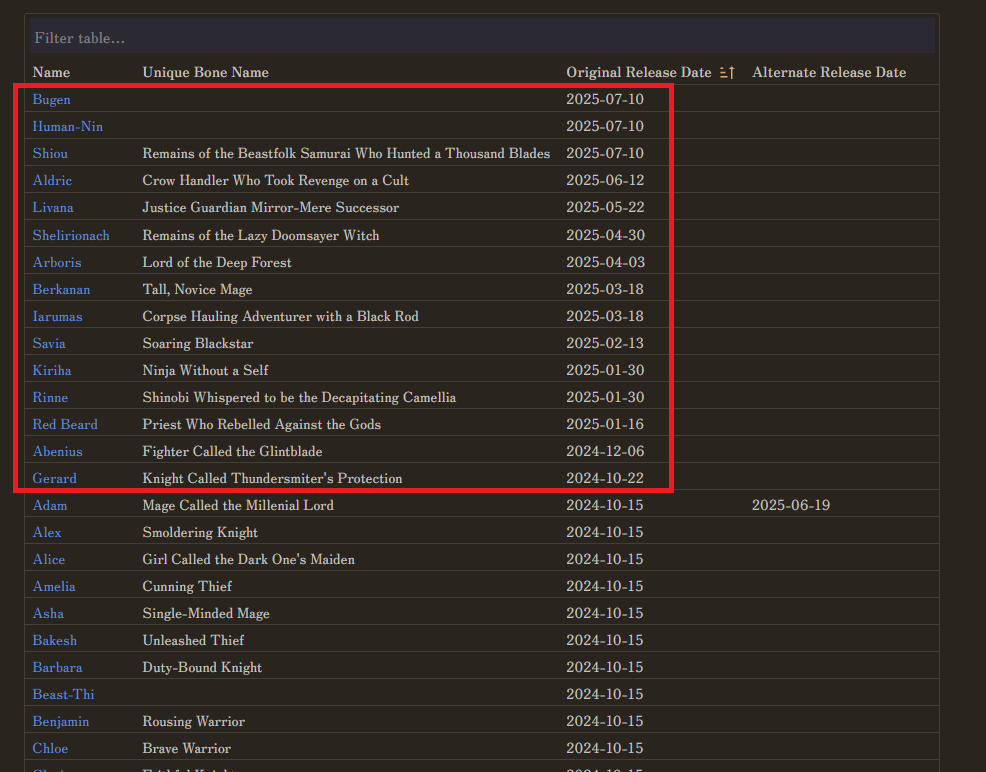
Task: Open the Iarumas link
Action: [58, 316]
